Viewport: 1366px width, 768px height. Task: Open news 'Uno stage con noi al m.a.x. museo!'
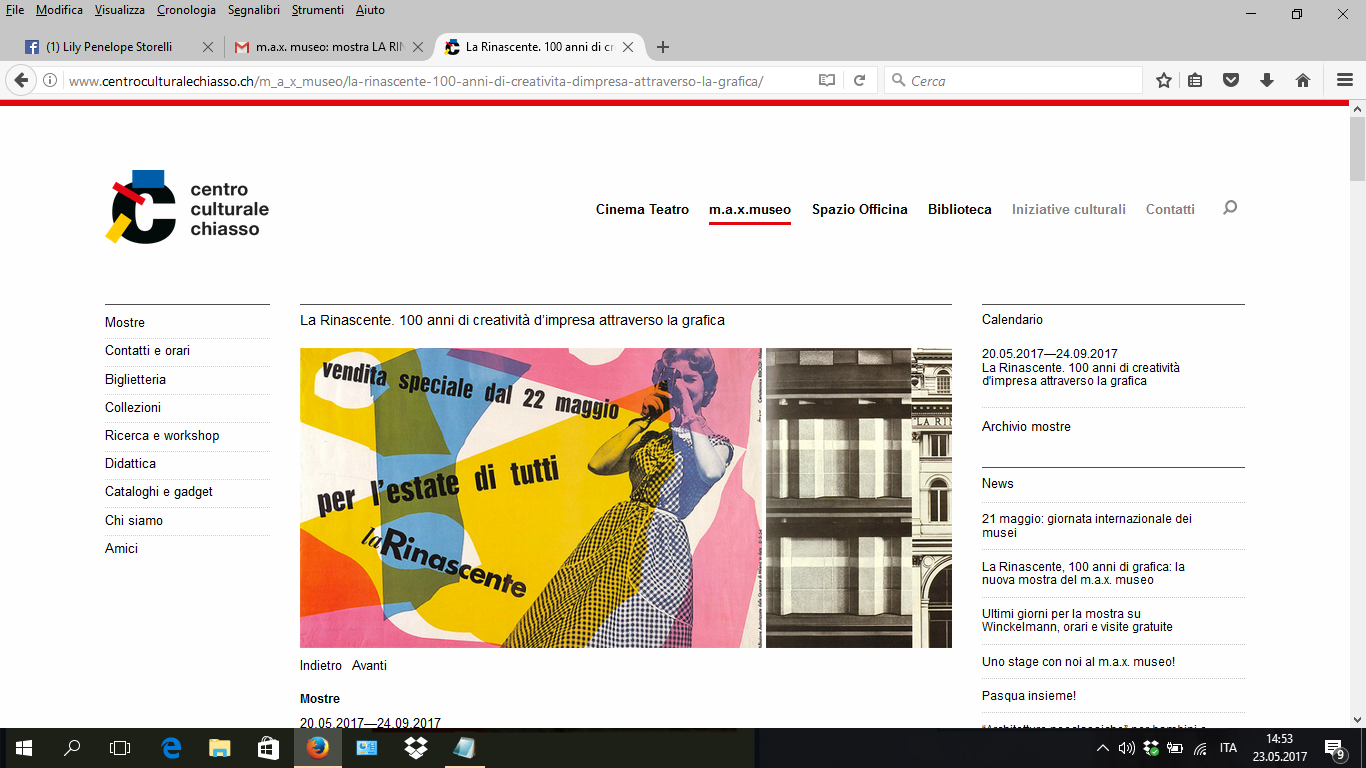coord(1078,662)
